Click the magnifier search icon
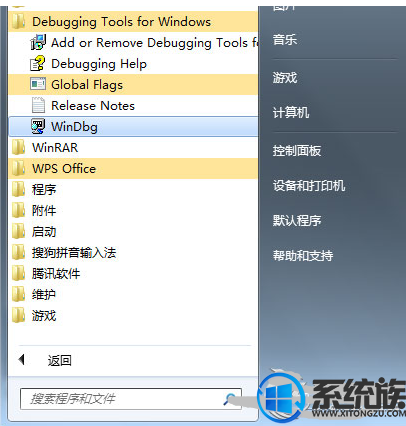This screenshot has height=426, width=406. click(230, 398)
